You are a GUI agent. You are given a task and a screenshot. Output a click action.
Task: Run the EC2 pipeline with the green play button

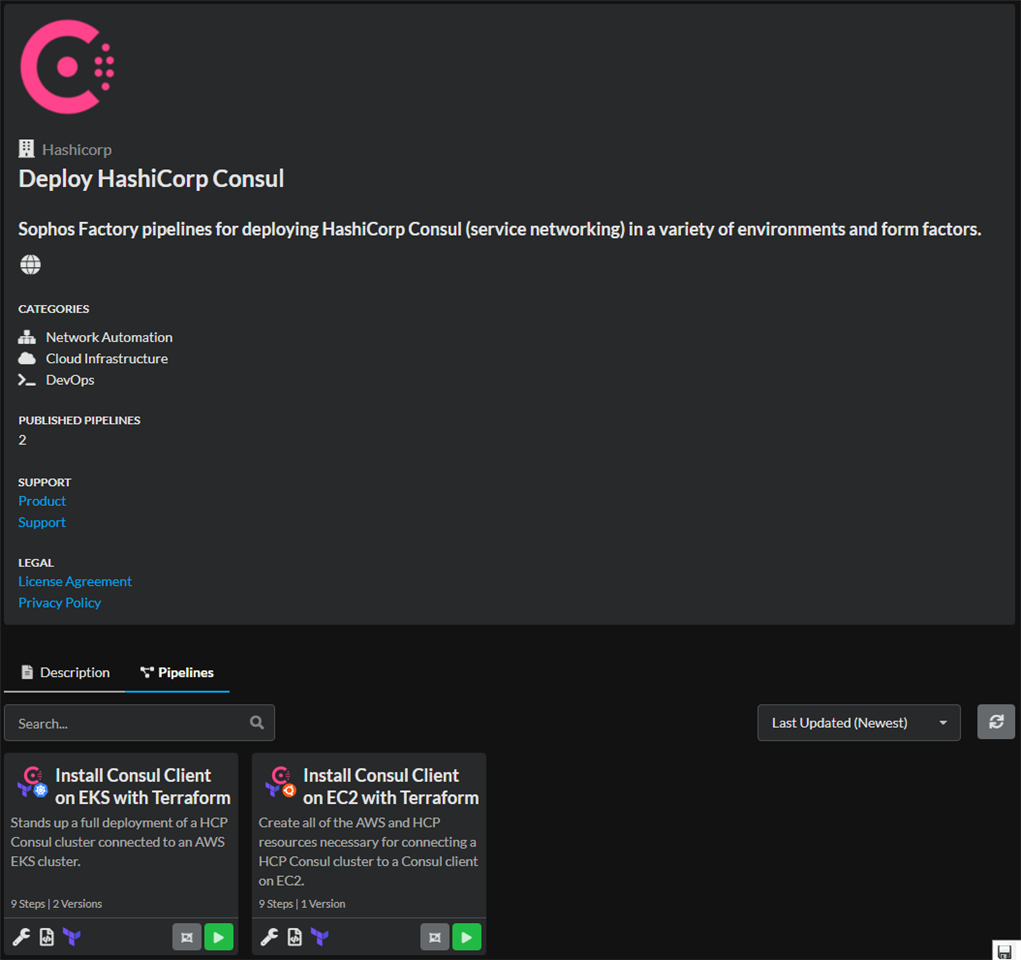pyautogui.click(x=467, y=937)
